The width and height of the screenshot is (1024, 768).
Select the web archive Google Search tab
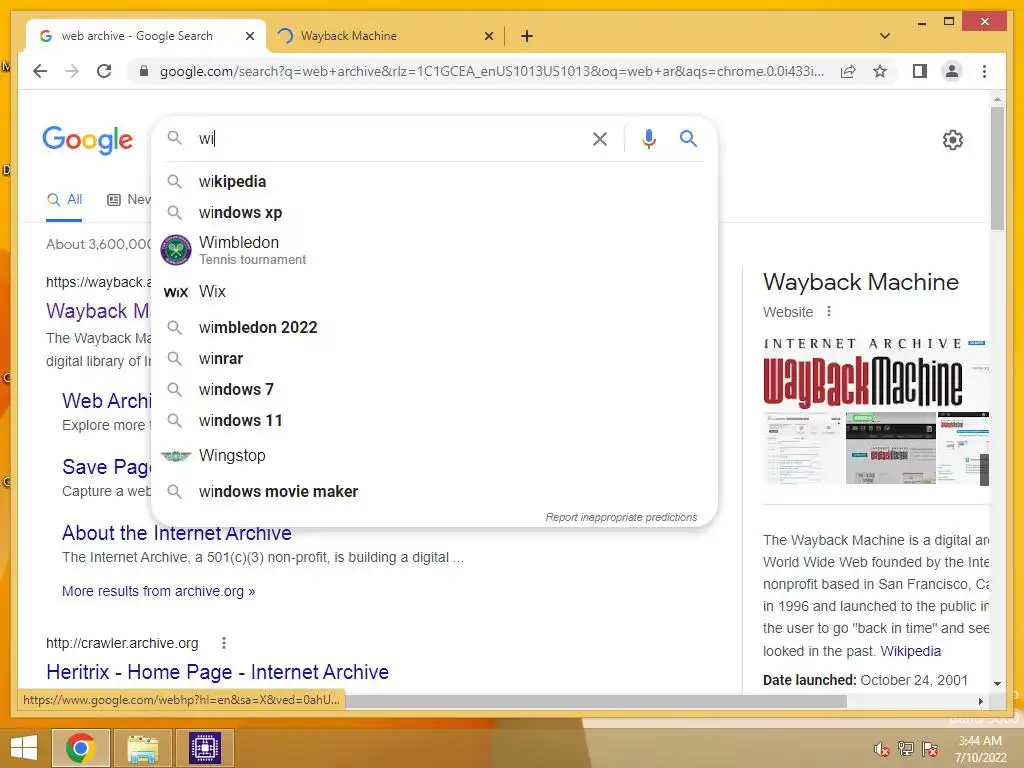146,36
